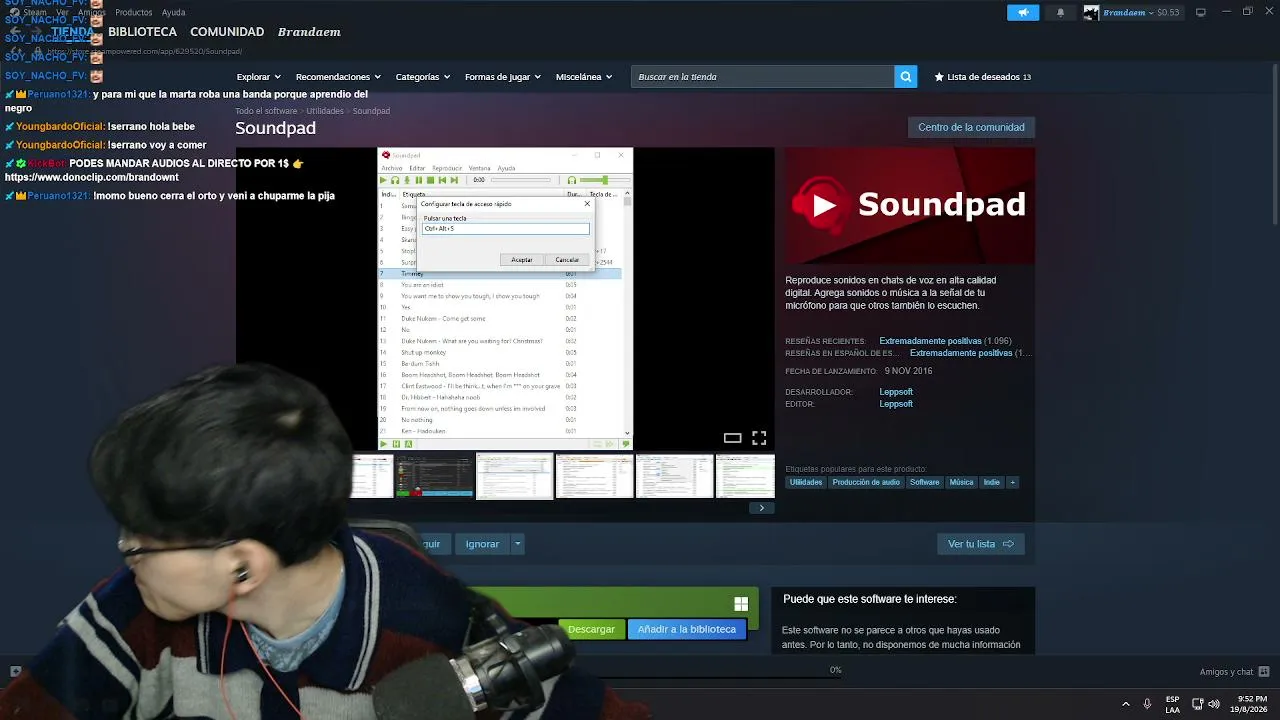Screen dimensions: 1280x720
Task: Open the Brandaem profile tab
Action: click(309, 32)
